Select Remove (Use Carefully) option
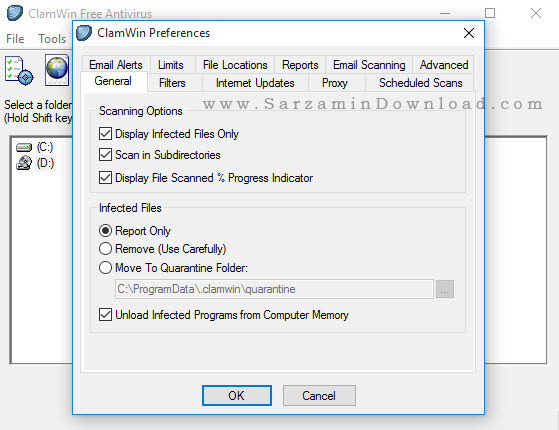559x430 pixels. [105, 249]
